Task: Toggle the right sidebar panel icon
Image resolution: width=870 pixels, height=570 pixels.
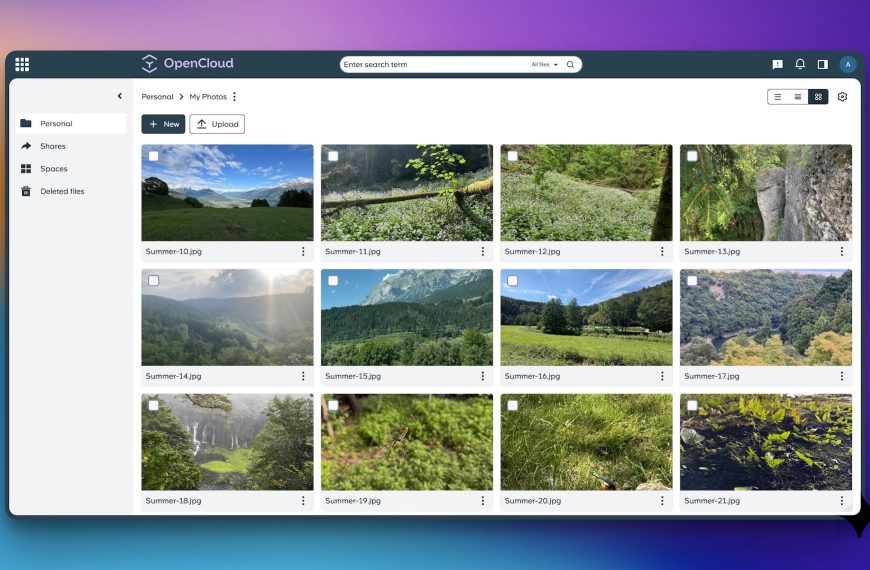Action: click(822, 64)
